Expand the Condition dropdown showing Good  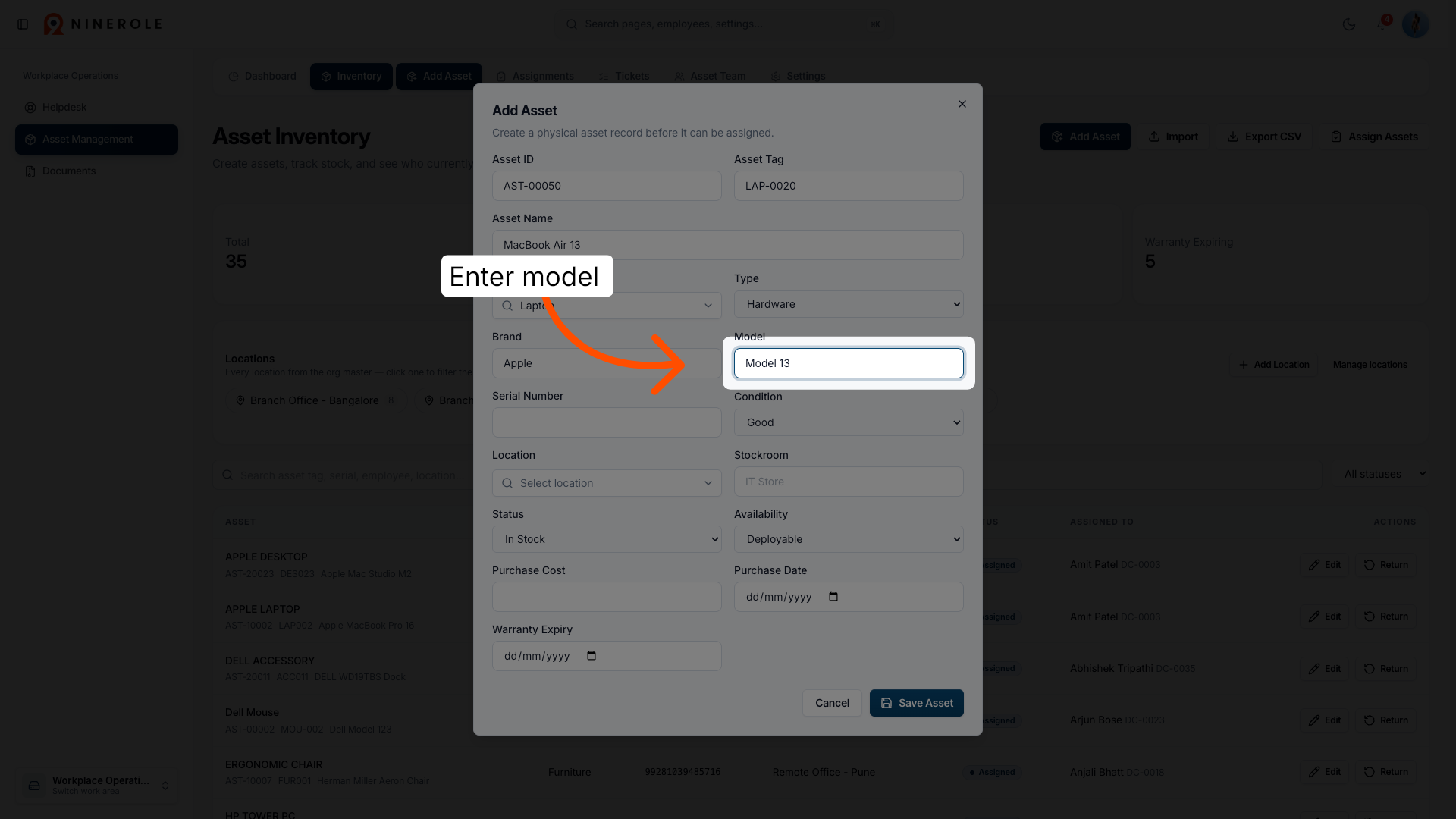849,422
